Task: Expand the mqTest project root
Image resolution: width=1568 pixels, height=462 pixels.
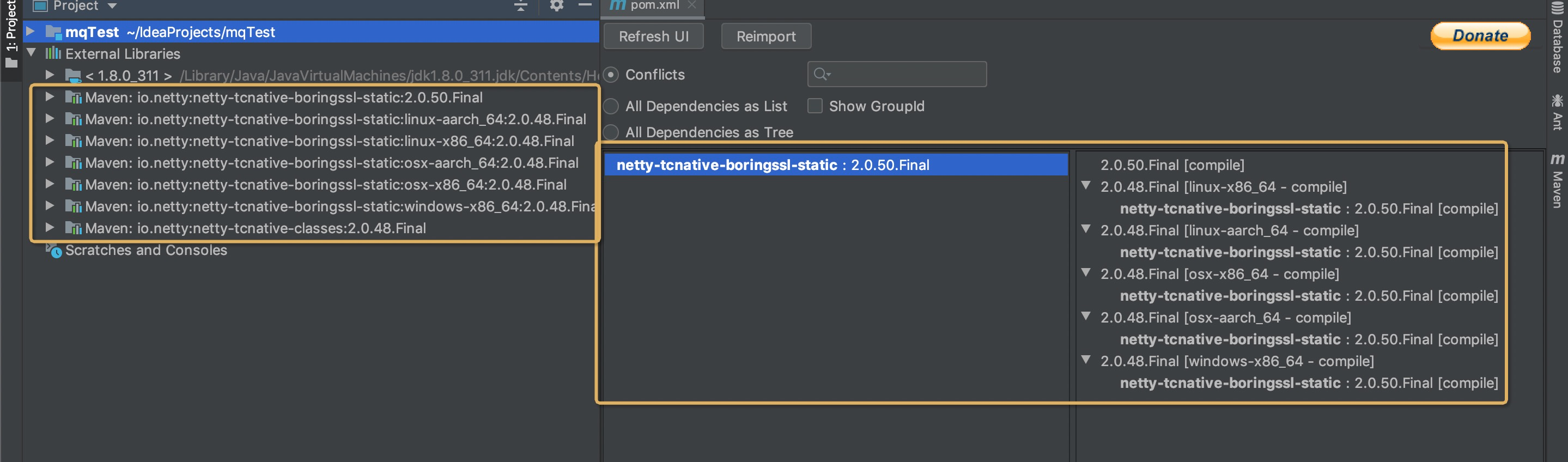Action: (31, 31)
